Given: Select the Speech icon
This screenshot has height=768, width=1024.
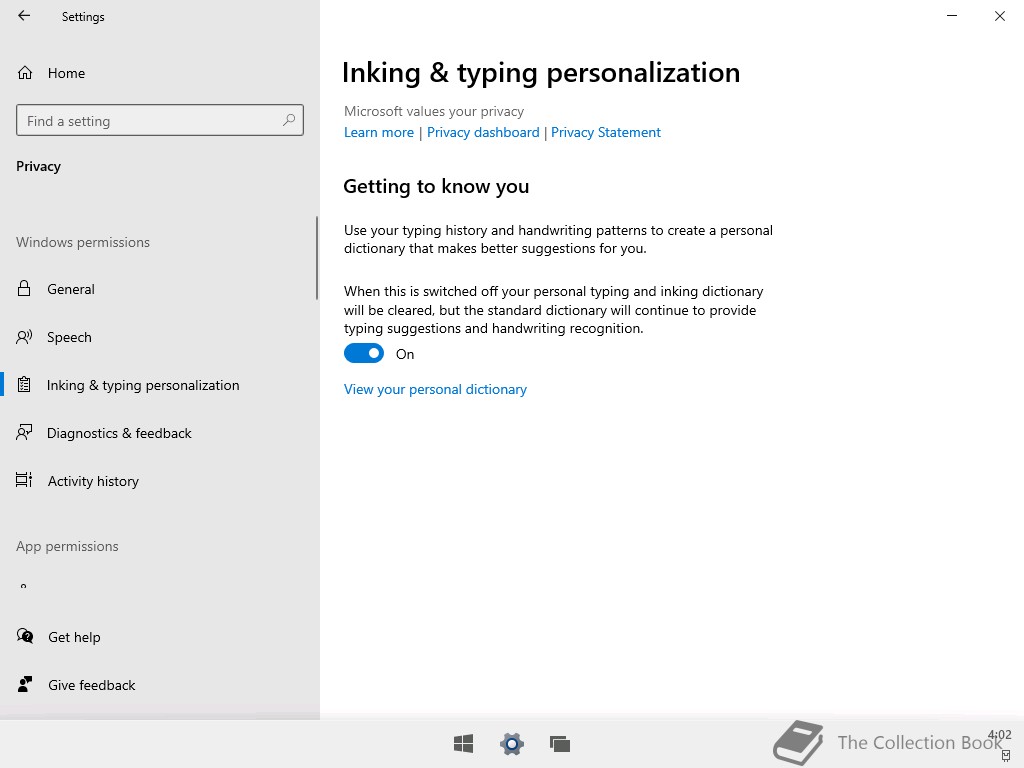Looking at the screenshot, I should click(24, 337).
